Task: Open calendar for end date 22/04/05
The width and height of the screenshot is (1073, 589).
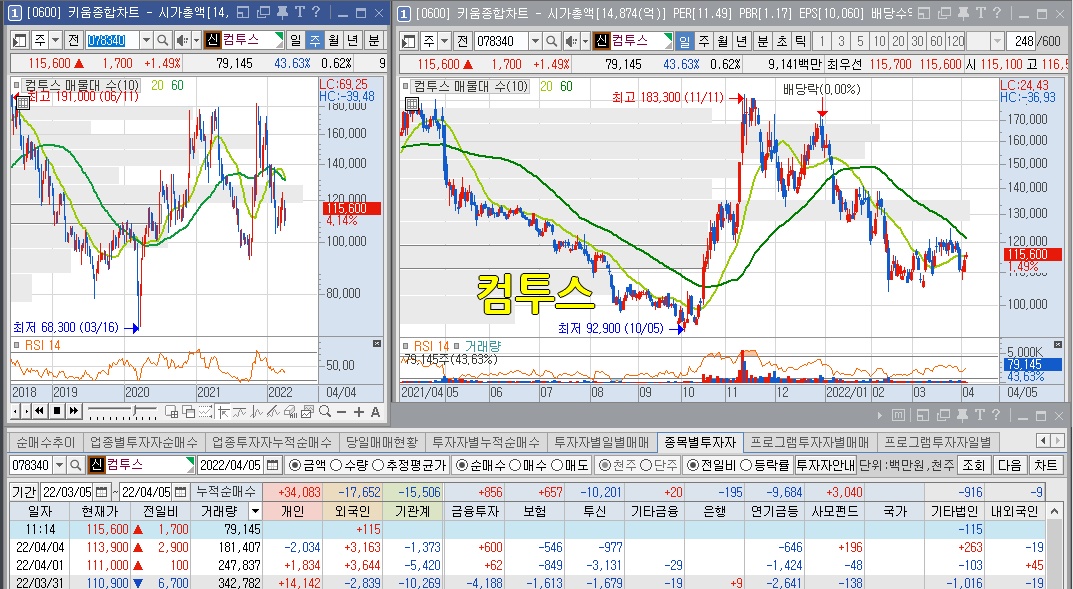Action: (180, 492)
